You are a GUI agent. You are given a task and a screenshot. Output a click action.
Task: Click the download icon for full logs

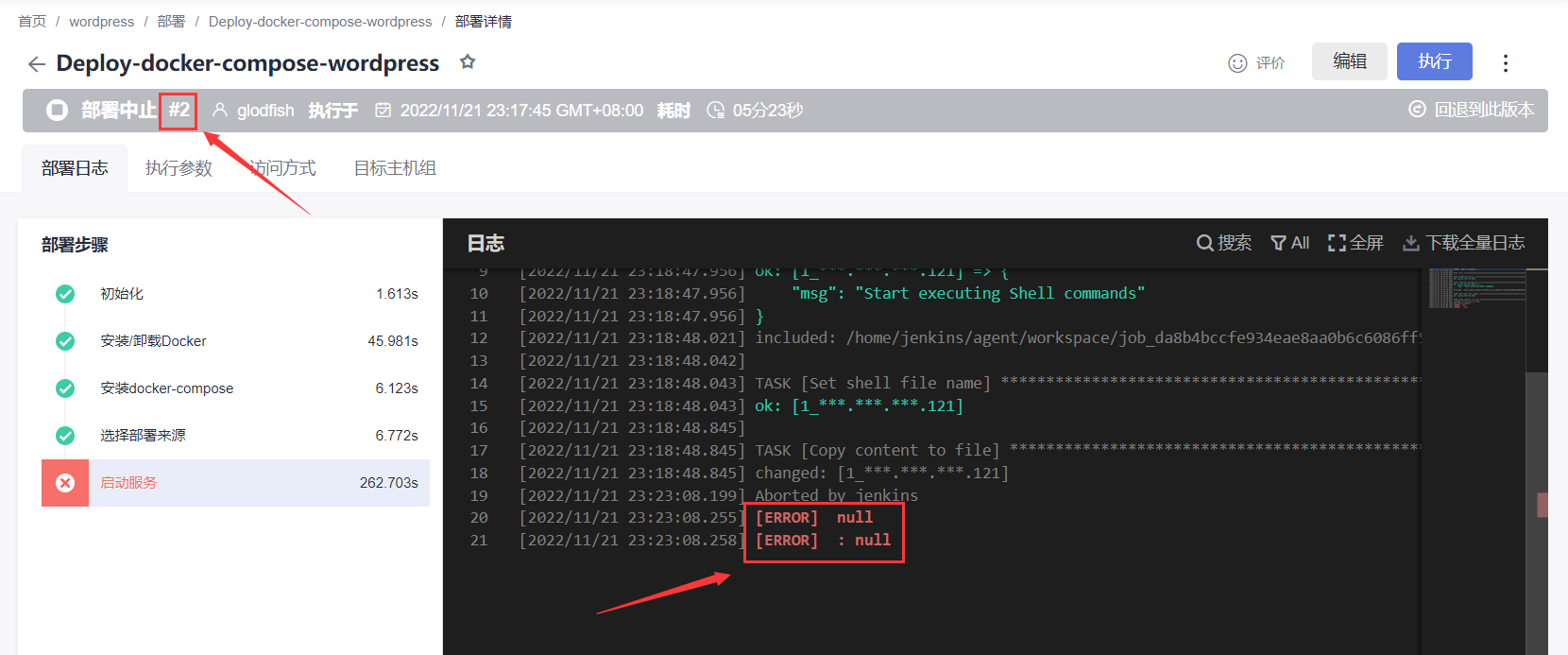point(1411,243)
